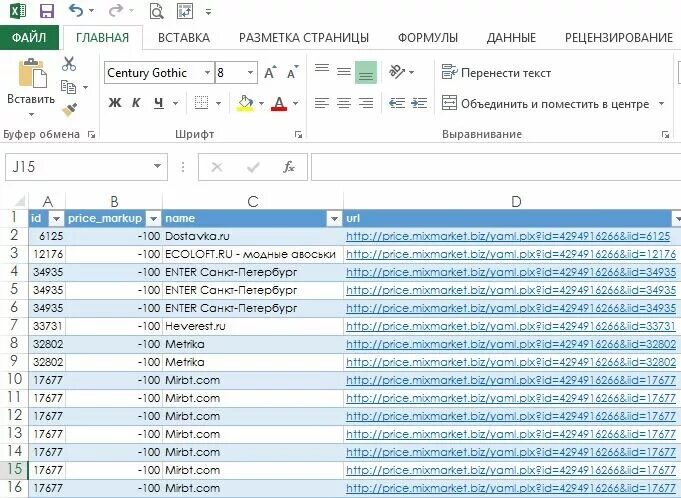Open the Century Gothic font name dropdown
The image size is (681, 498).
click(x=208, y=73)
